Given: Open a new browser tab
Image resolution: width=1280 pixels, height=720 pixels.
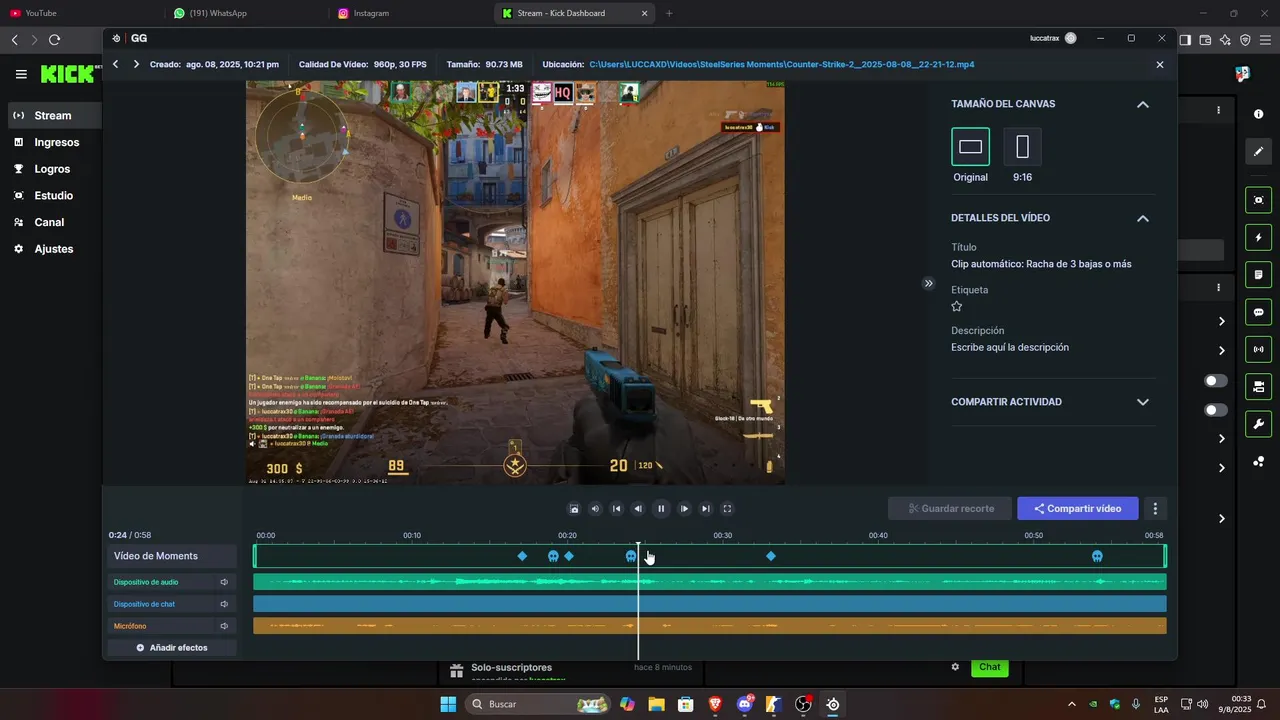Looking at the screenshot, I should [669, 13].
